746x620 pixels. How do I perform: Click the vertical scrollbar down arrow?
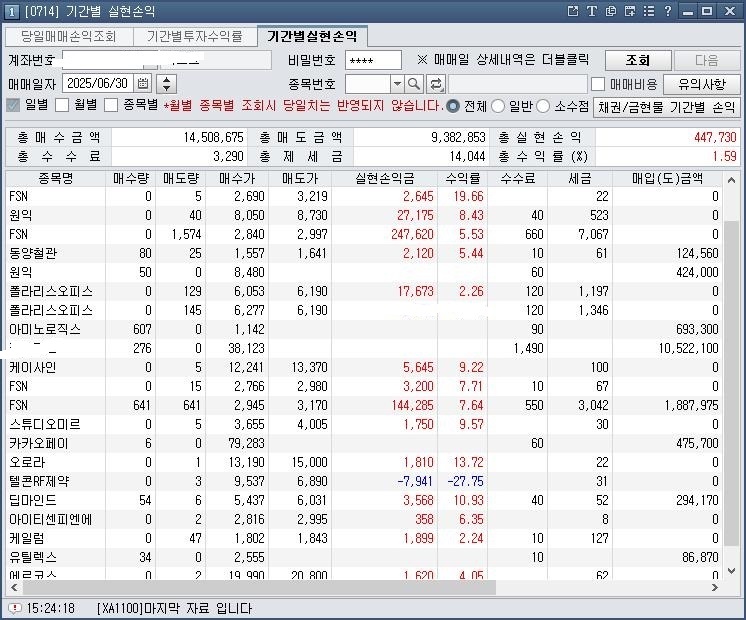click(732, 571)
